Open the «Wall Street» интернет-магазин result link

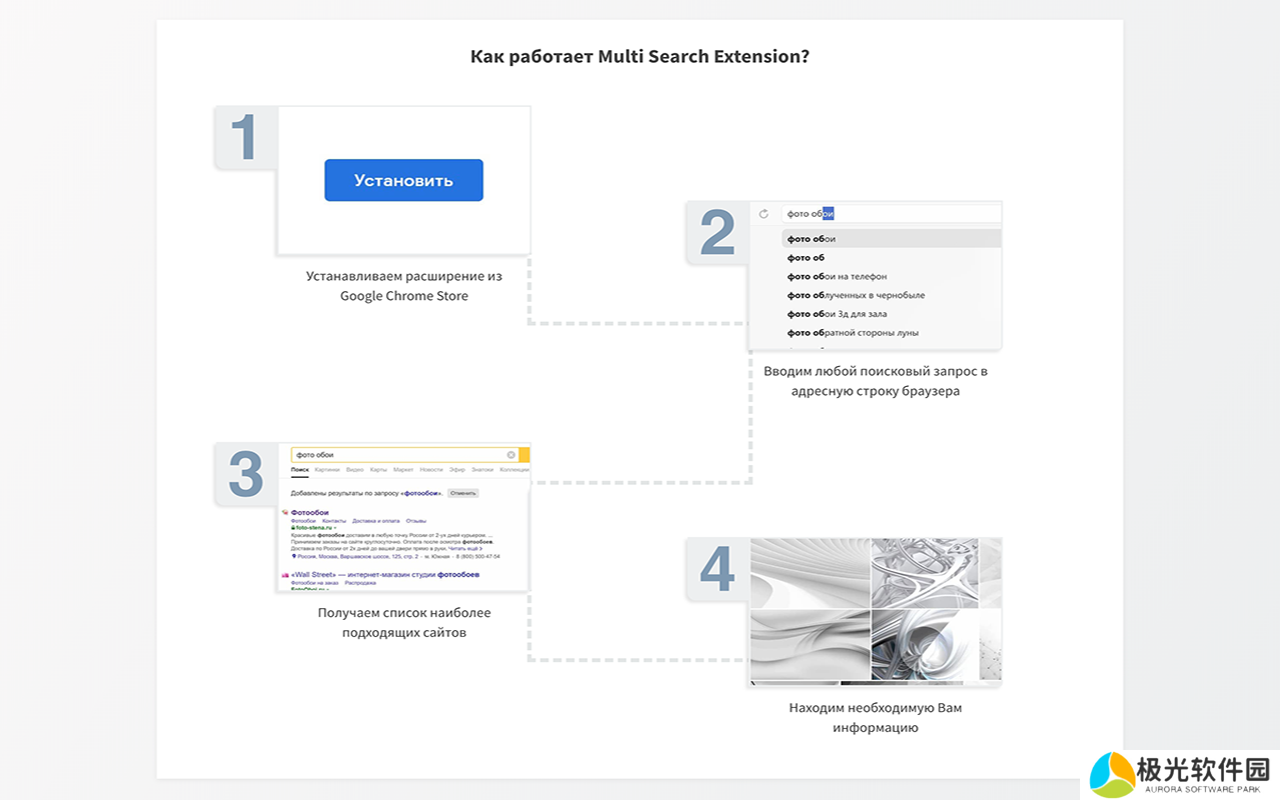coord(385,575)
